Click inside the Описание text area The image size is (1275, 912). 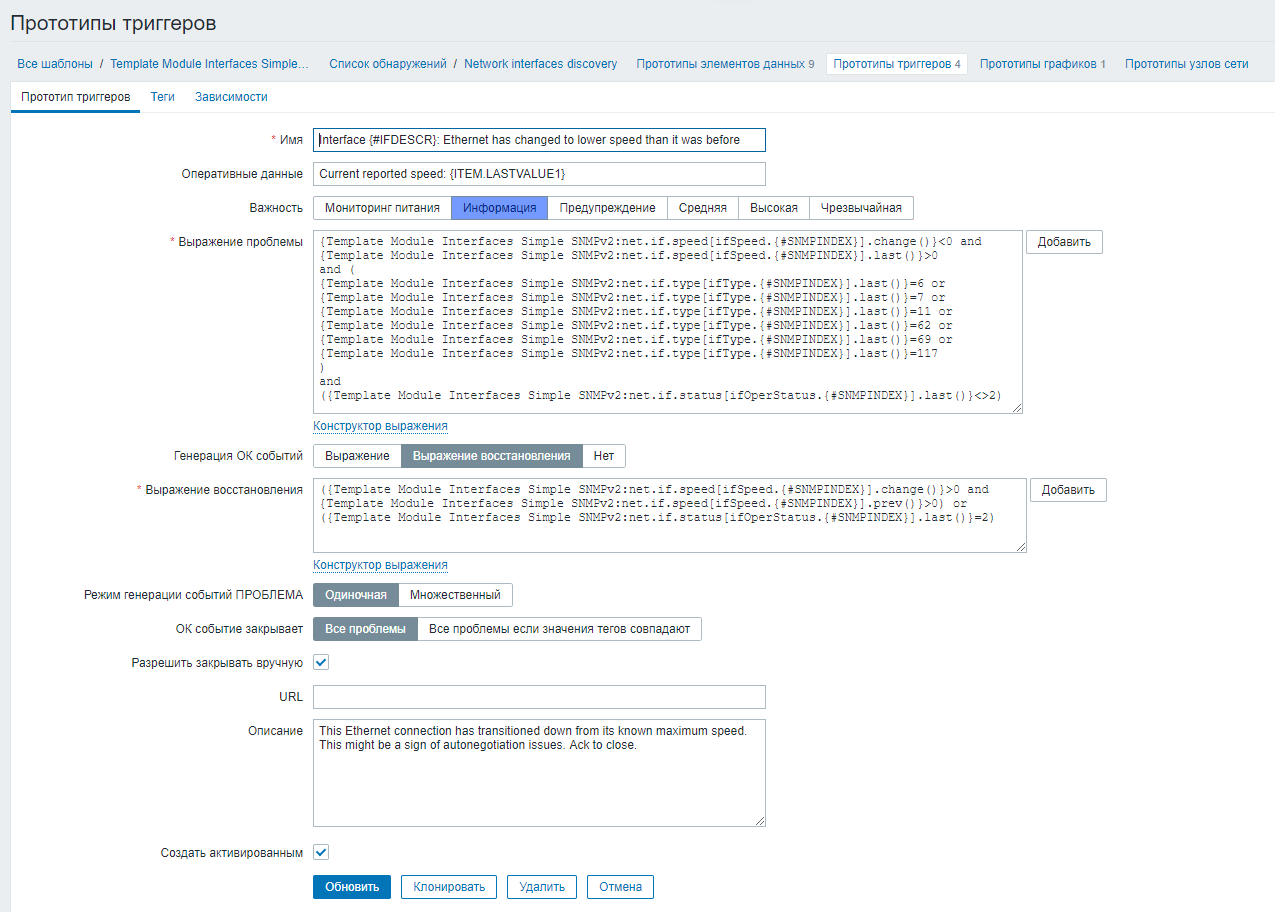coord(539,773)
